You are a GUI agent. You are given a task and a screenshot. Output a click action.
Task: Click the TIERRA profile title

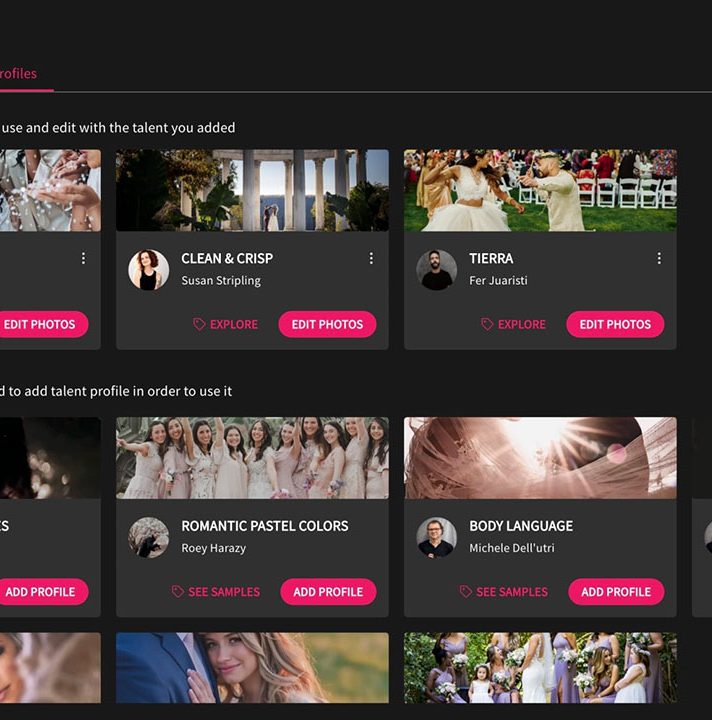point(491,259)
